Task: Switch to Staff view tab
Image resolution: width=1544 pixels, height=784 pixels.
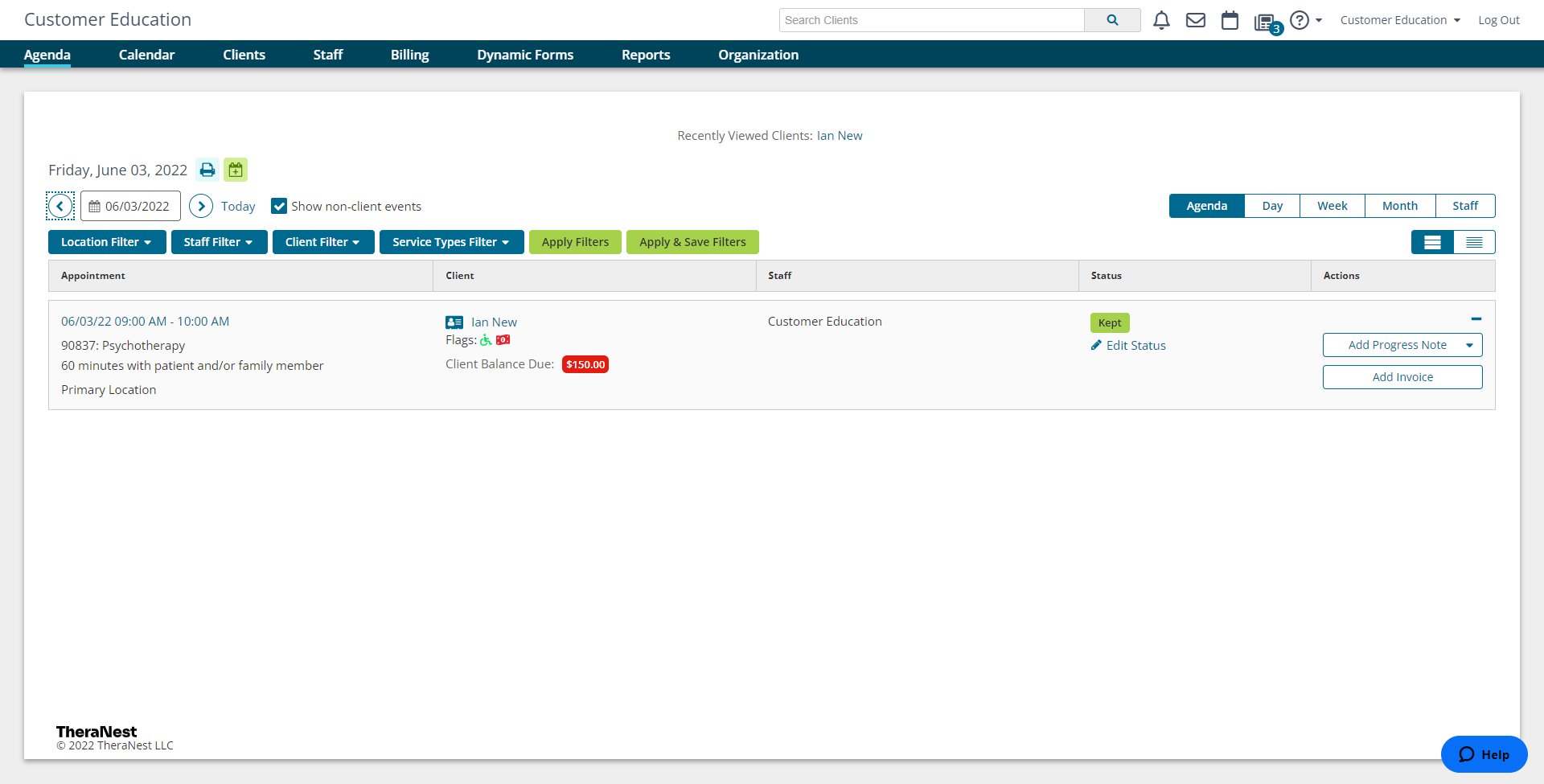Action: [1465, 206]
